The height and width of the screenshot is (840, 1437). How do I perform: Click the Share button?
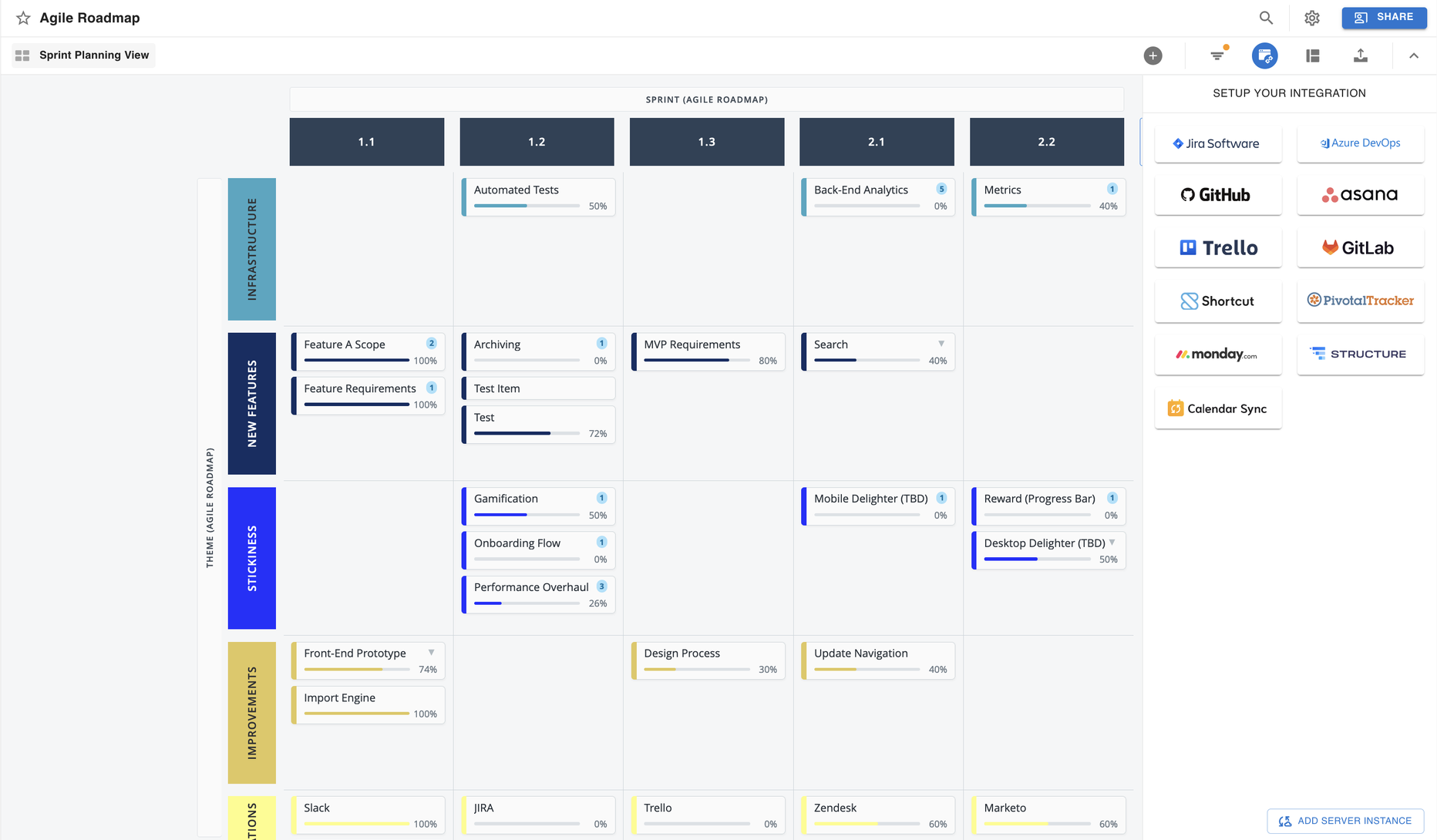(1384, 18)
